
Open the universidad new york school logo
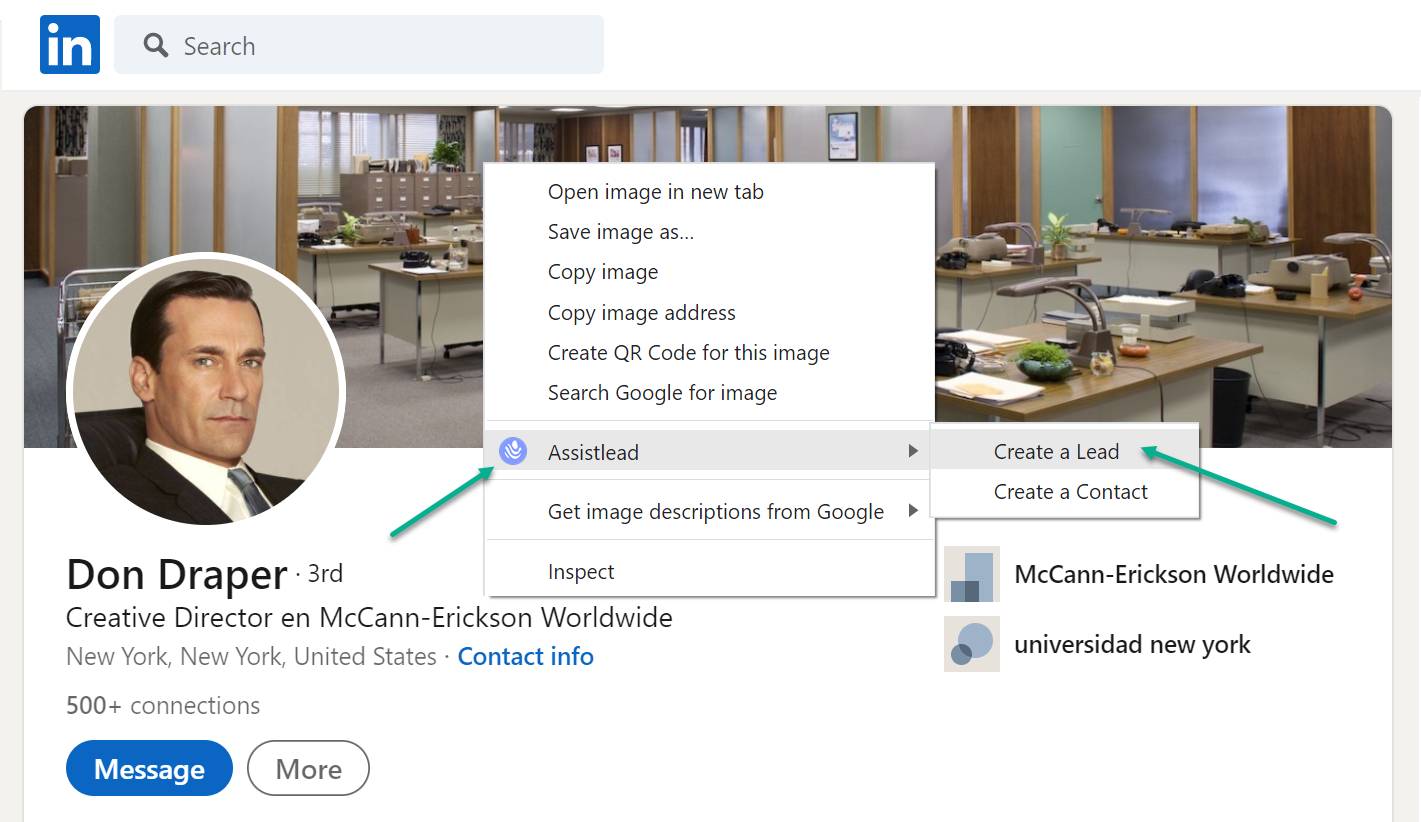click(971, 644)
